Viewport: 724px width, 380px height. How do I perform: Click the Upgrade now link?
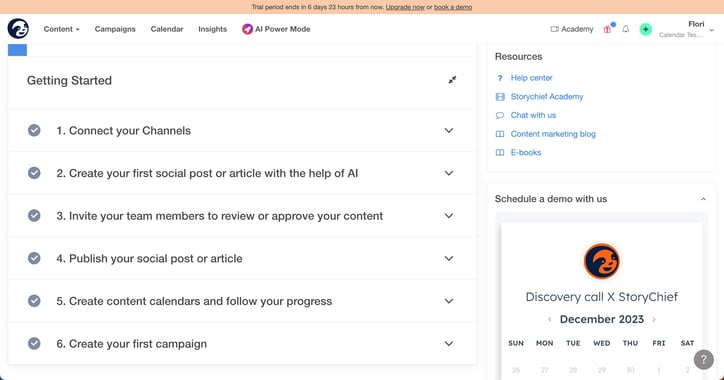[405, 7]
